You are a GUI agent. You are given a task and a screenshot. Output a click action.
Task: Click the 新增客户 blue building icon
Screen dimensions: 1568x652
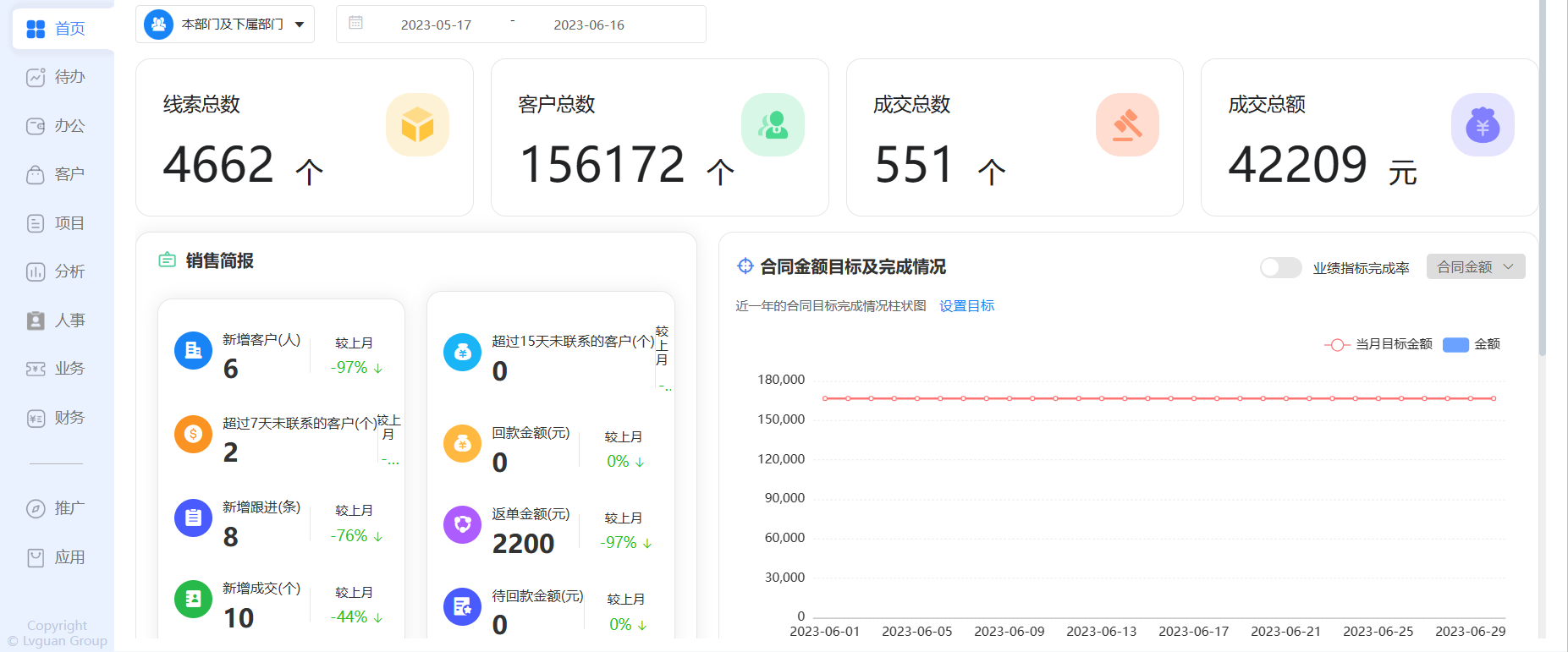[x=193, y=350]
